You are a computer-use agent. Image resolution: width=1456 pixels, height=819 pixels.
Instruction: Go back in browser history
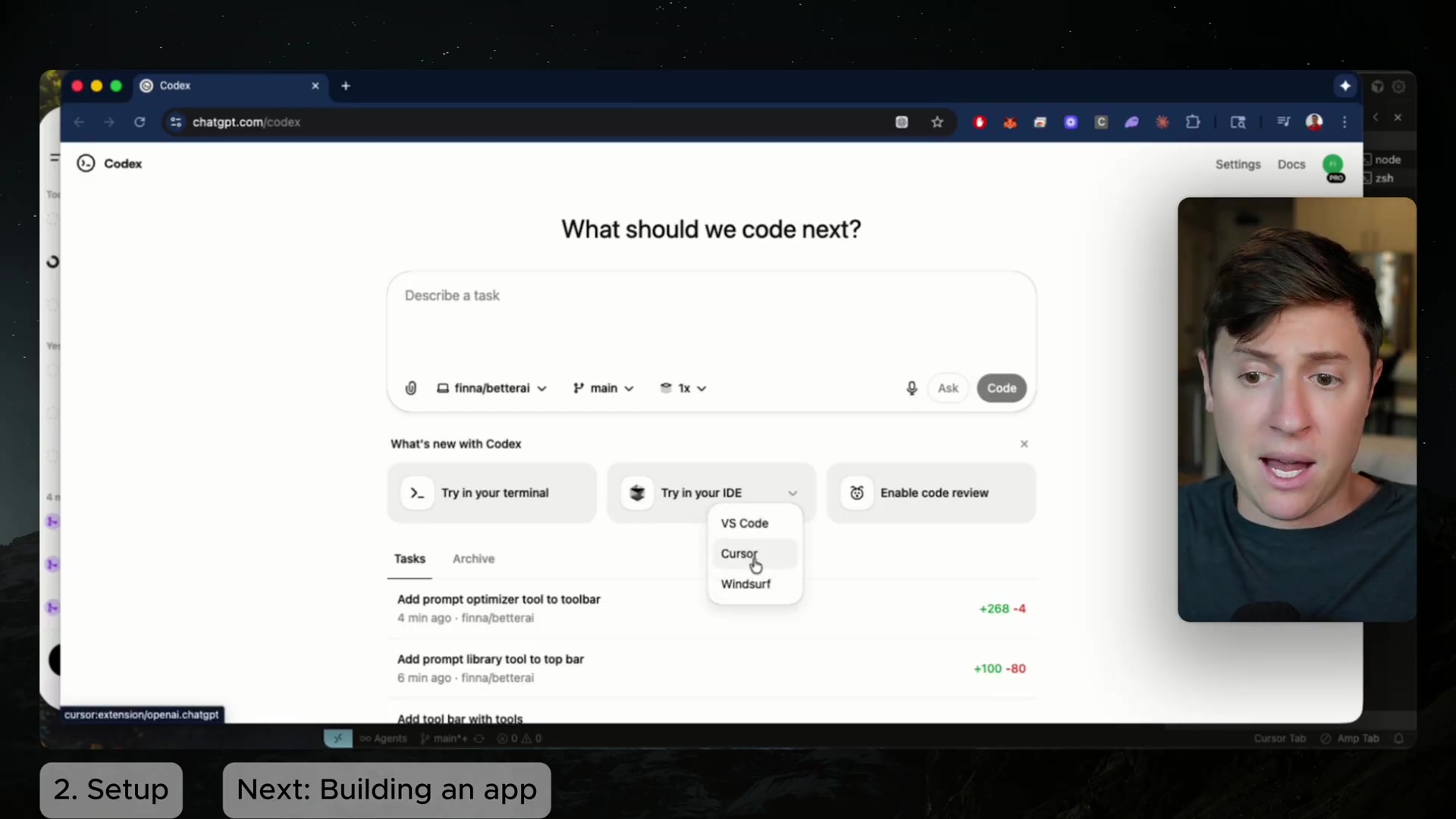point(79,122)
